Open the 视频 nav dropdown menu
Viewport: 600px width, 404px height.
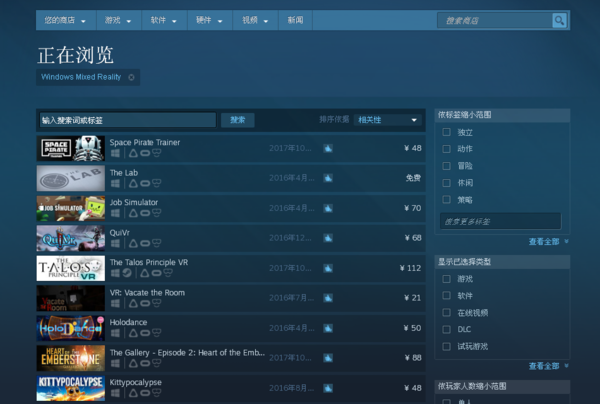pos(256,20)
